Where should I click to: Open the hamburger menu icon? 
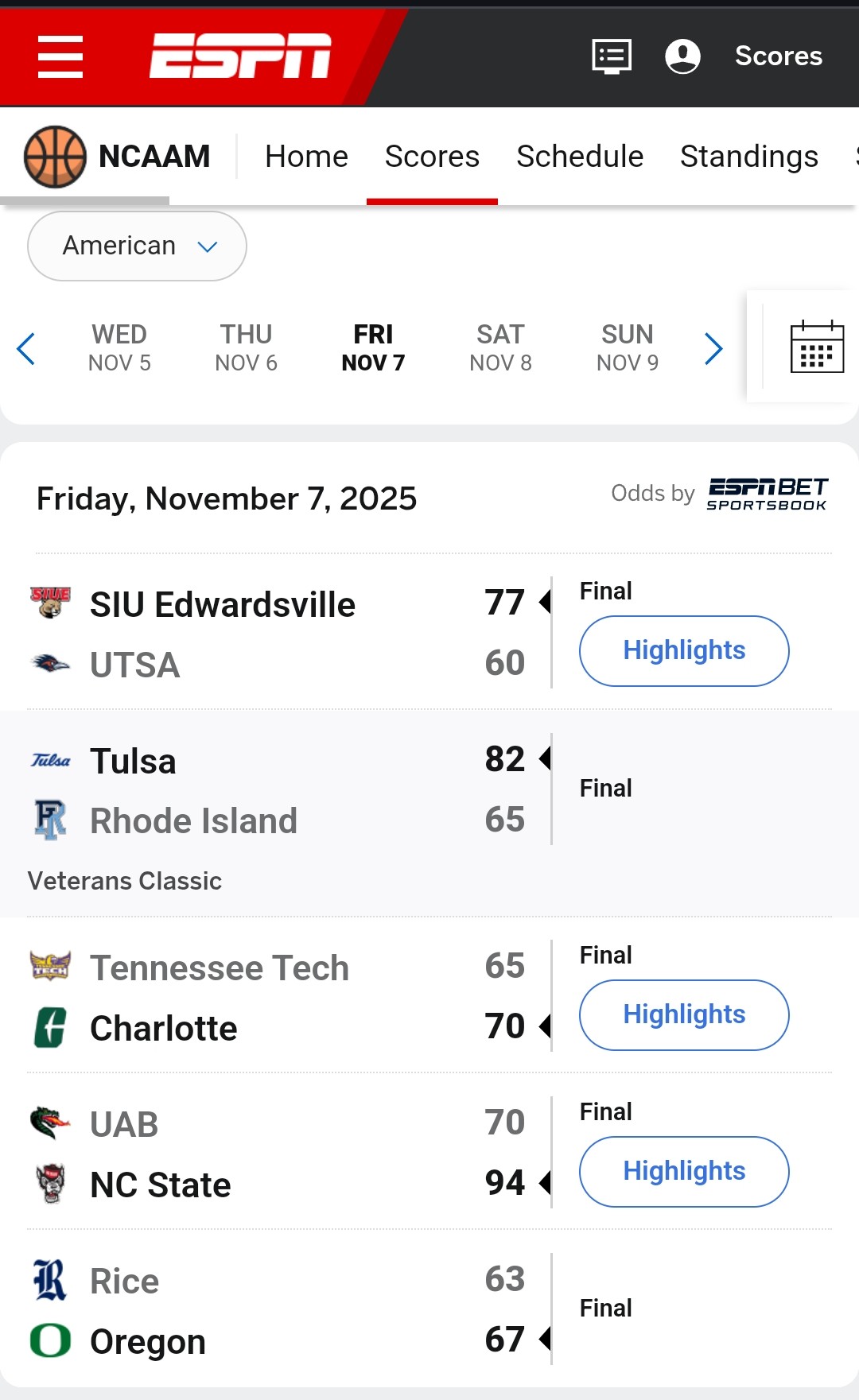60,56
